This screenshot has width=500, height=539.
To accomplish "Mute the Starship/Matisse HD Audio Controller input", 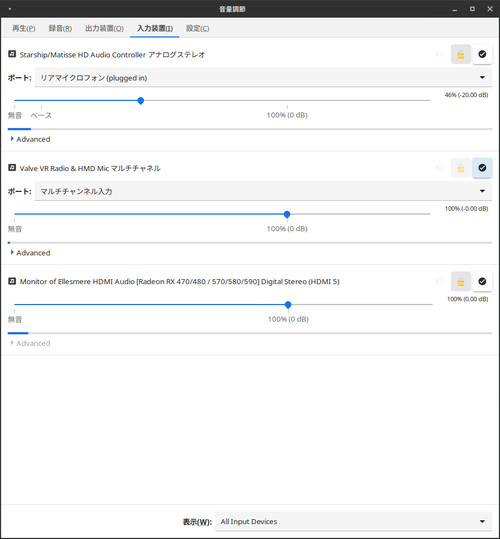I will pos(440,54).
